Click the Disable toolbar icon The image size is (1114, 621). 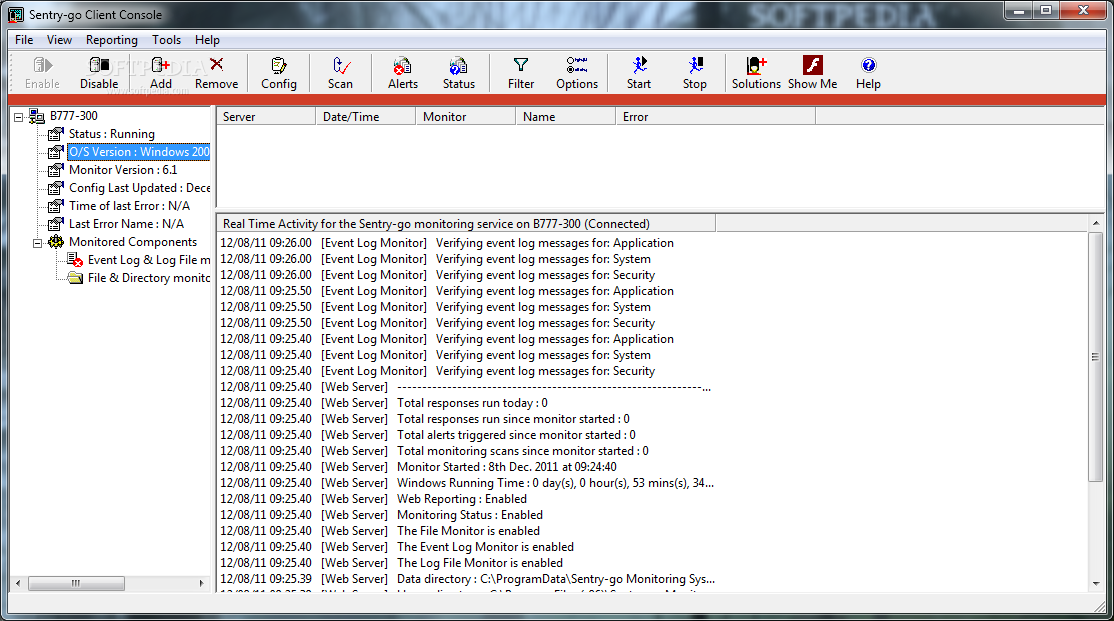[99, 65]
